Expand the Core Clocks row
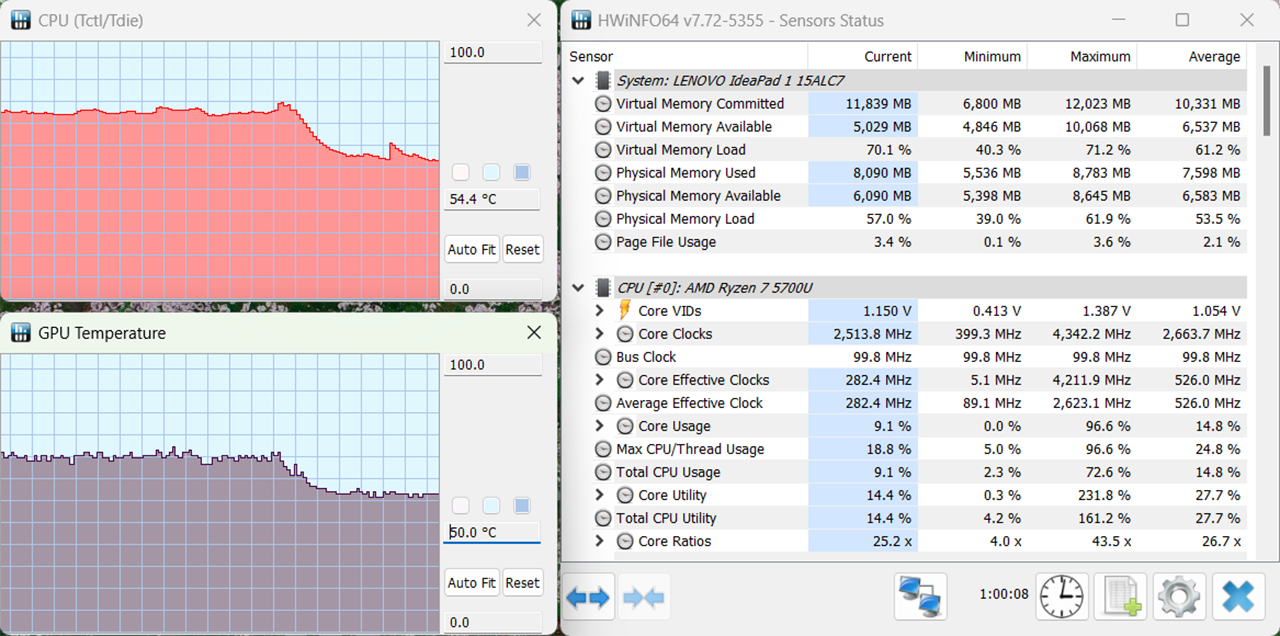This screenshot has width=1280, height=636. tap(600, 334)
